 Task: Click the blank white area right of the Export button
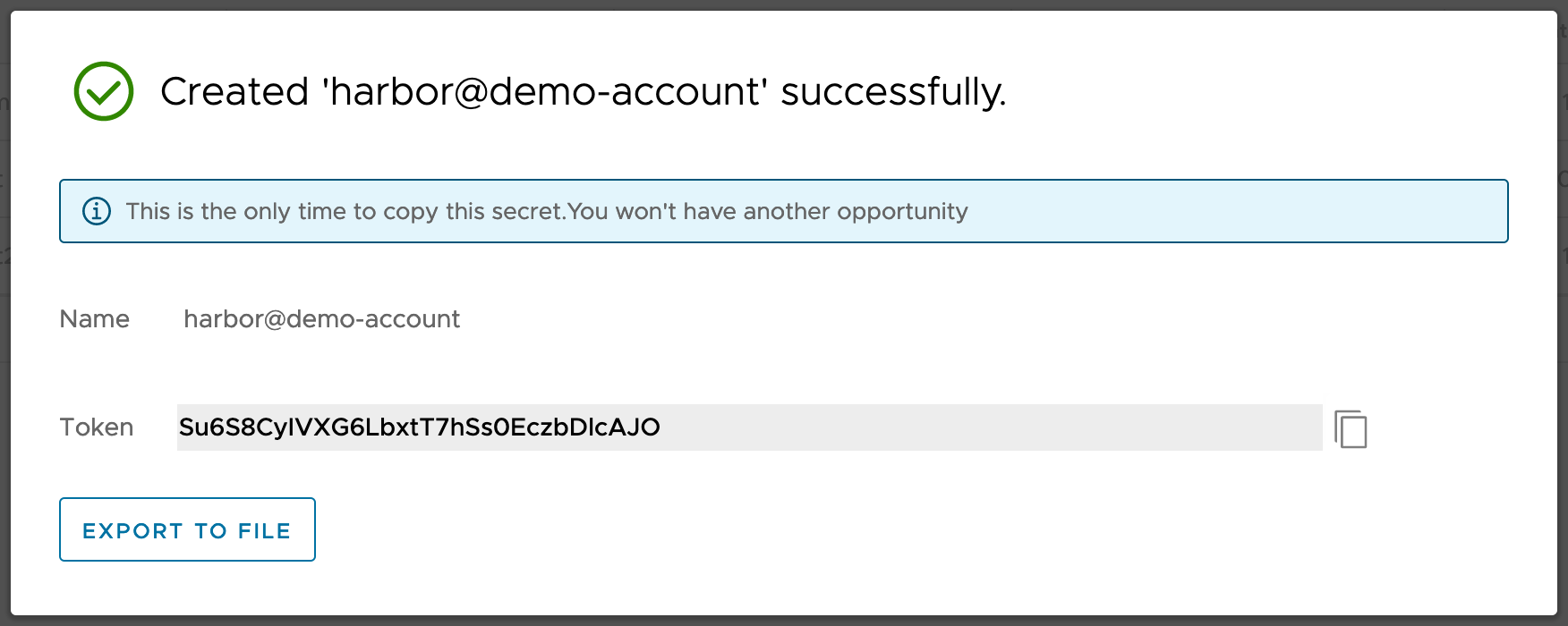805,530
